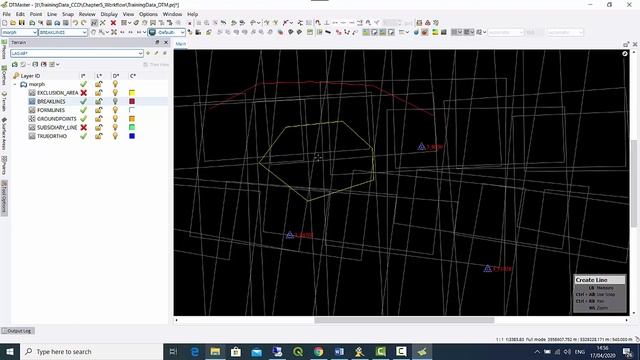Image resolution: width=640 pixels, height=360 pixels.
Task: Click the blue color swatch for TRUEORTHO
Action: tap(132, 136)
